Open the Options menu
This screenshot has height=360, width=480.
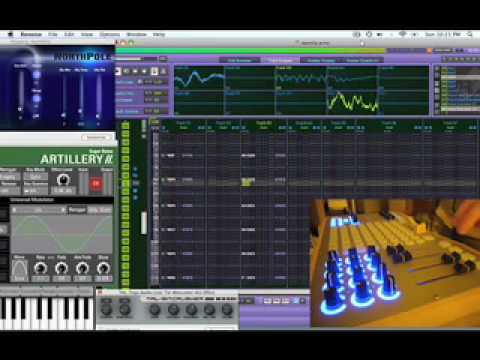click(x=110, y=34)
